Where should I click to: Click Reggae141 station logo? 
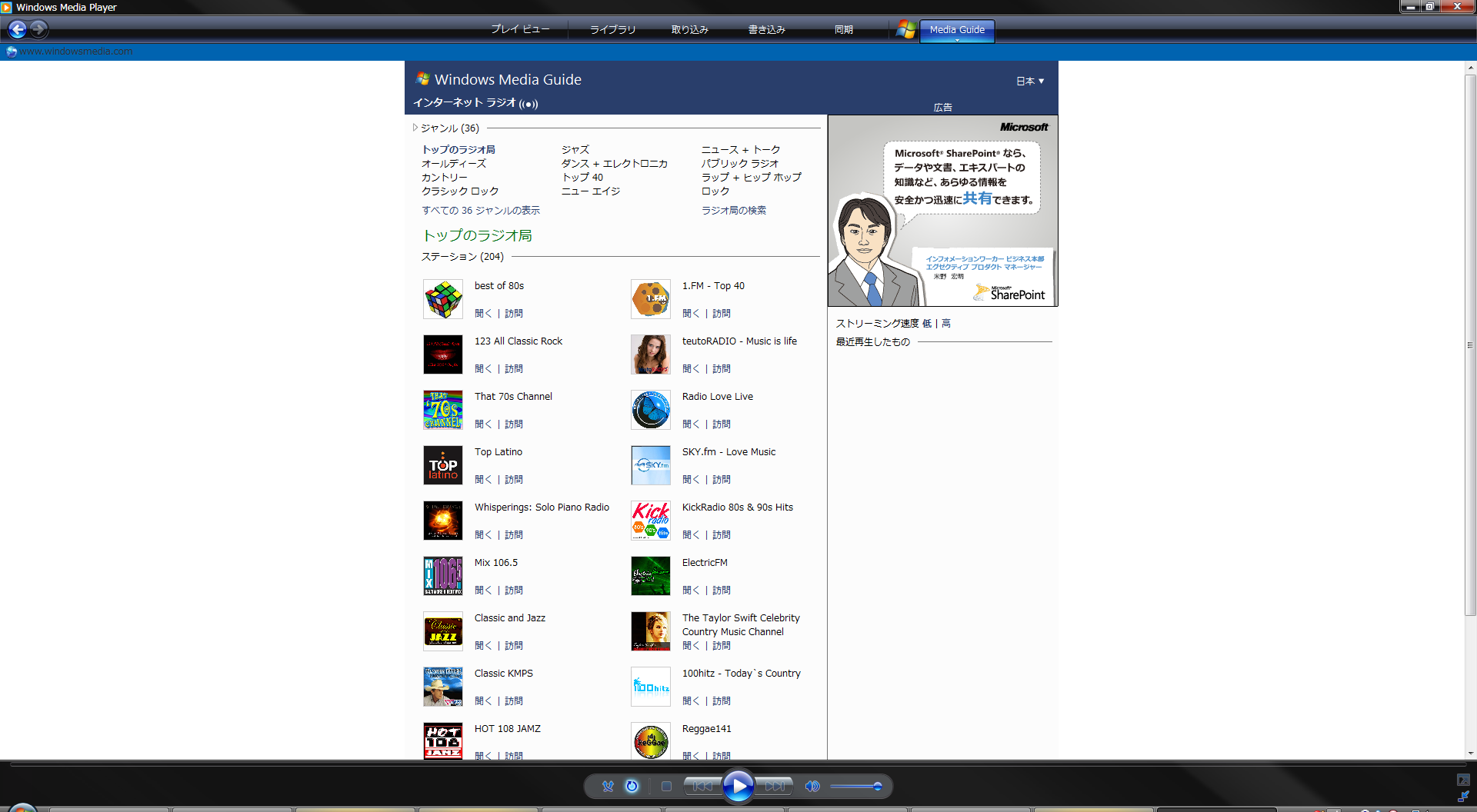[x=651, y=740]
